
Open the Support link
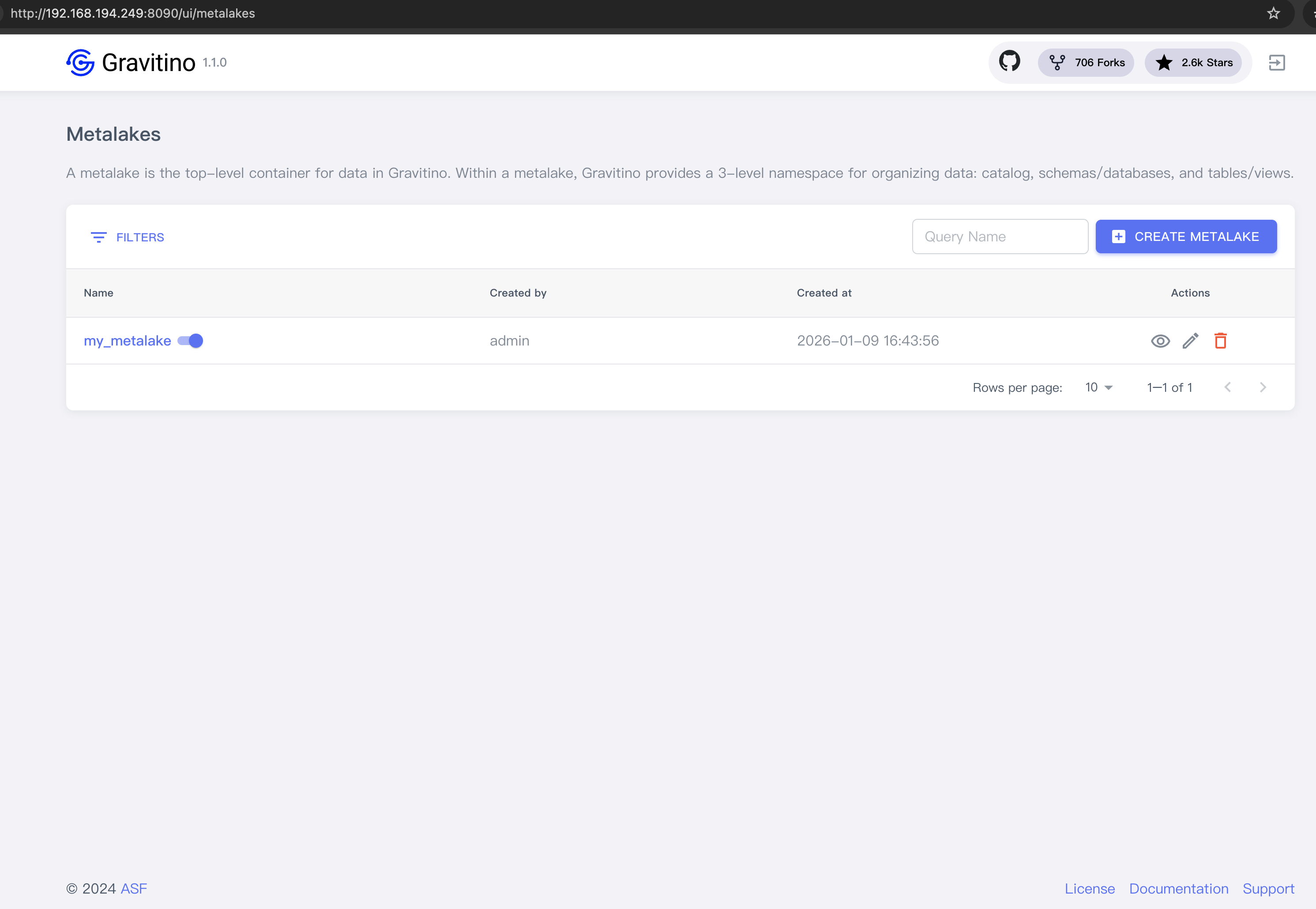[1268, 889]
